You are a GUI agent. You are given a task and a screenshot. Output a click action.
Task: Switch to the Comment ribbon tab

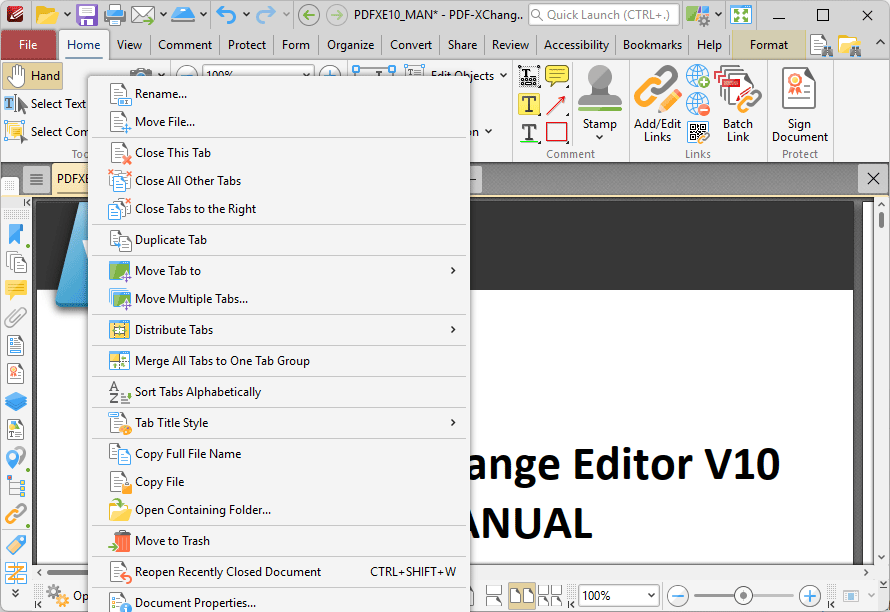click(184, 45)
